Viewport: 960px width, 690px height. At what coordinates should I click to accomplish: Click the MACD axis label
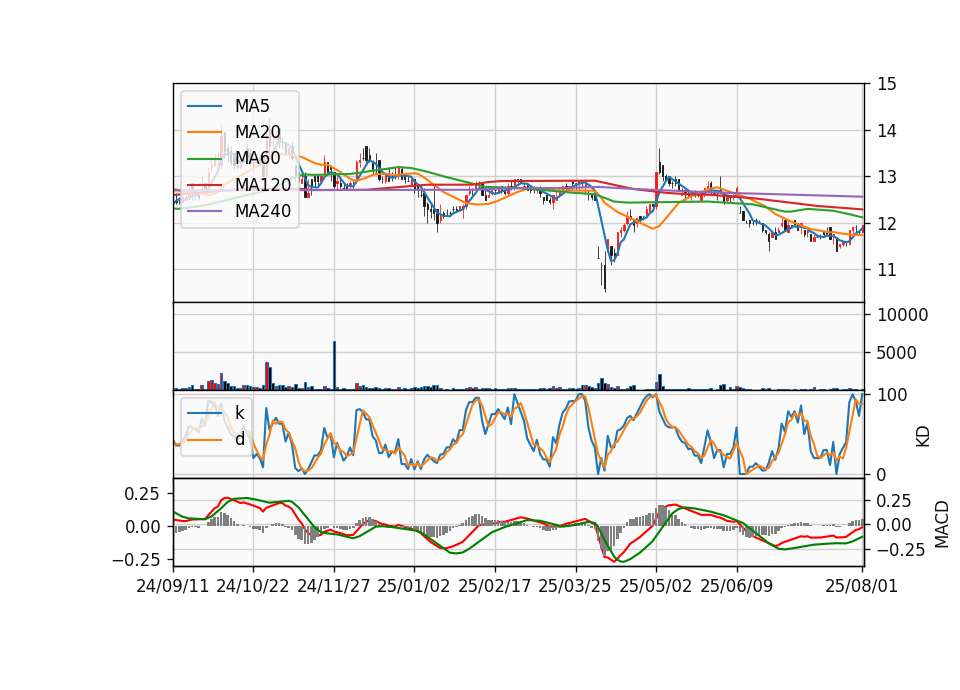942,524
